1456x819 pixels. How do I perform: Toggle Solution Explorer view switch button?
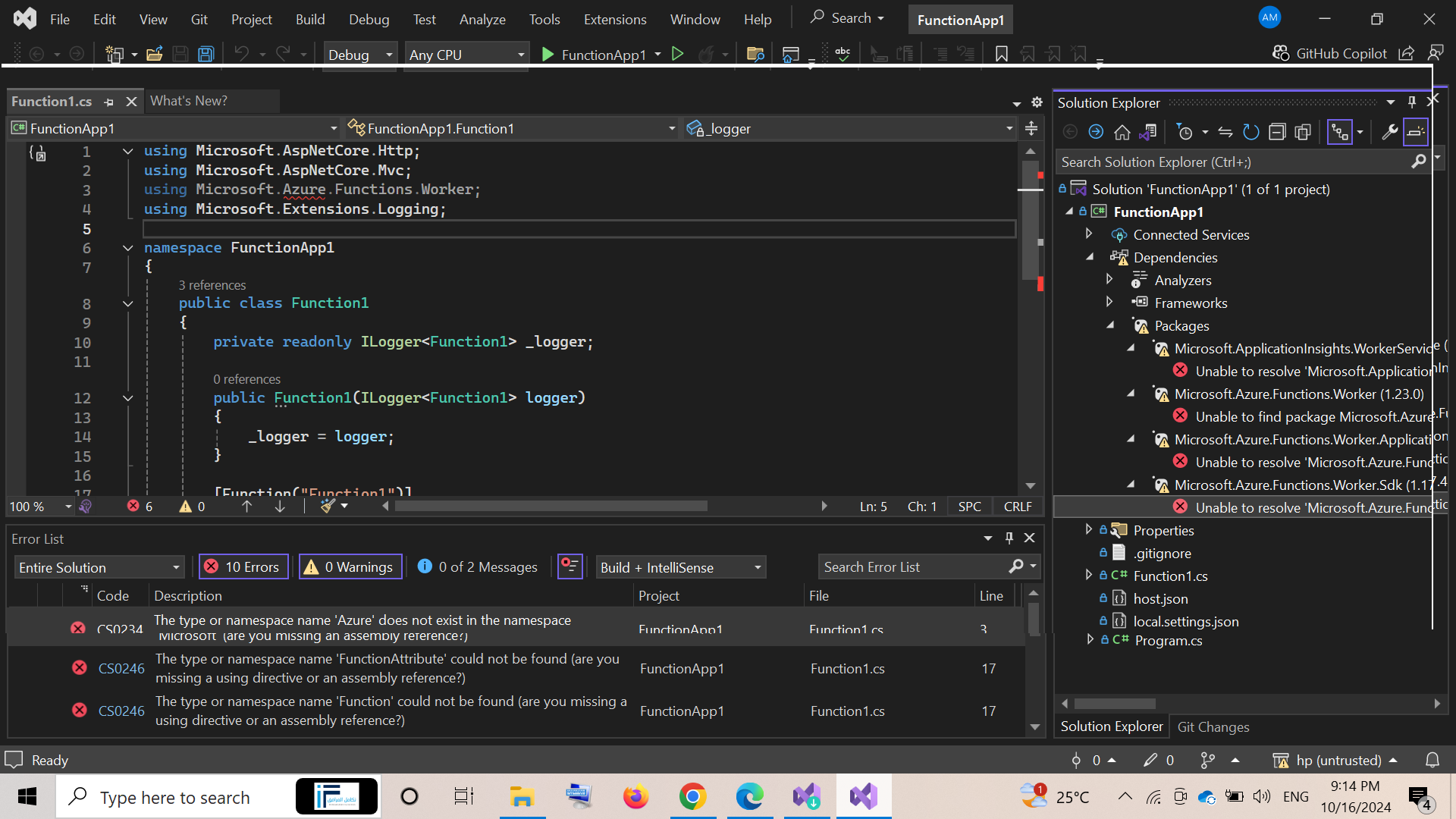(x=1340, y=133)
